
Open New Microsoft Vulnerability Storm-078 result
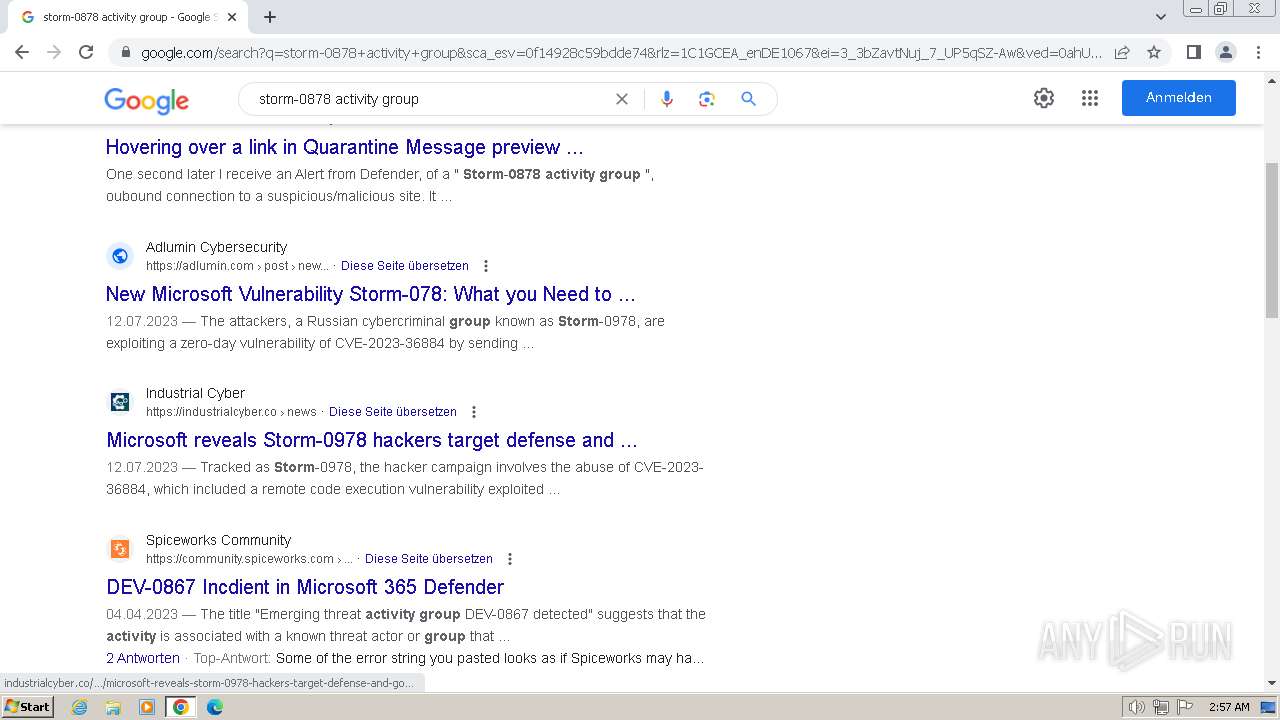[371, 294]
